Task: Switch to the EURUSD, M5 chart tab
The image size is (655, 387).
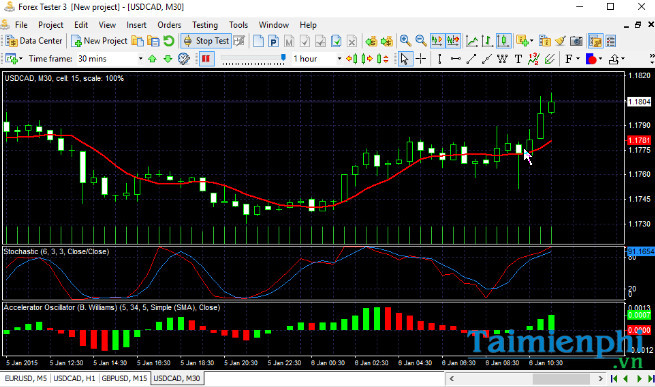Action: [25, 378]
